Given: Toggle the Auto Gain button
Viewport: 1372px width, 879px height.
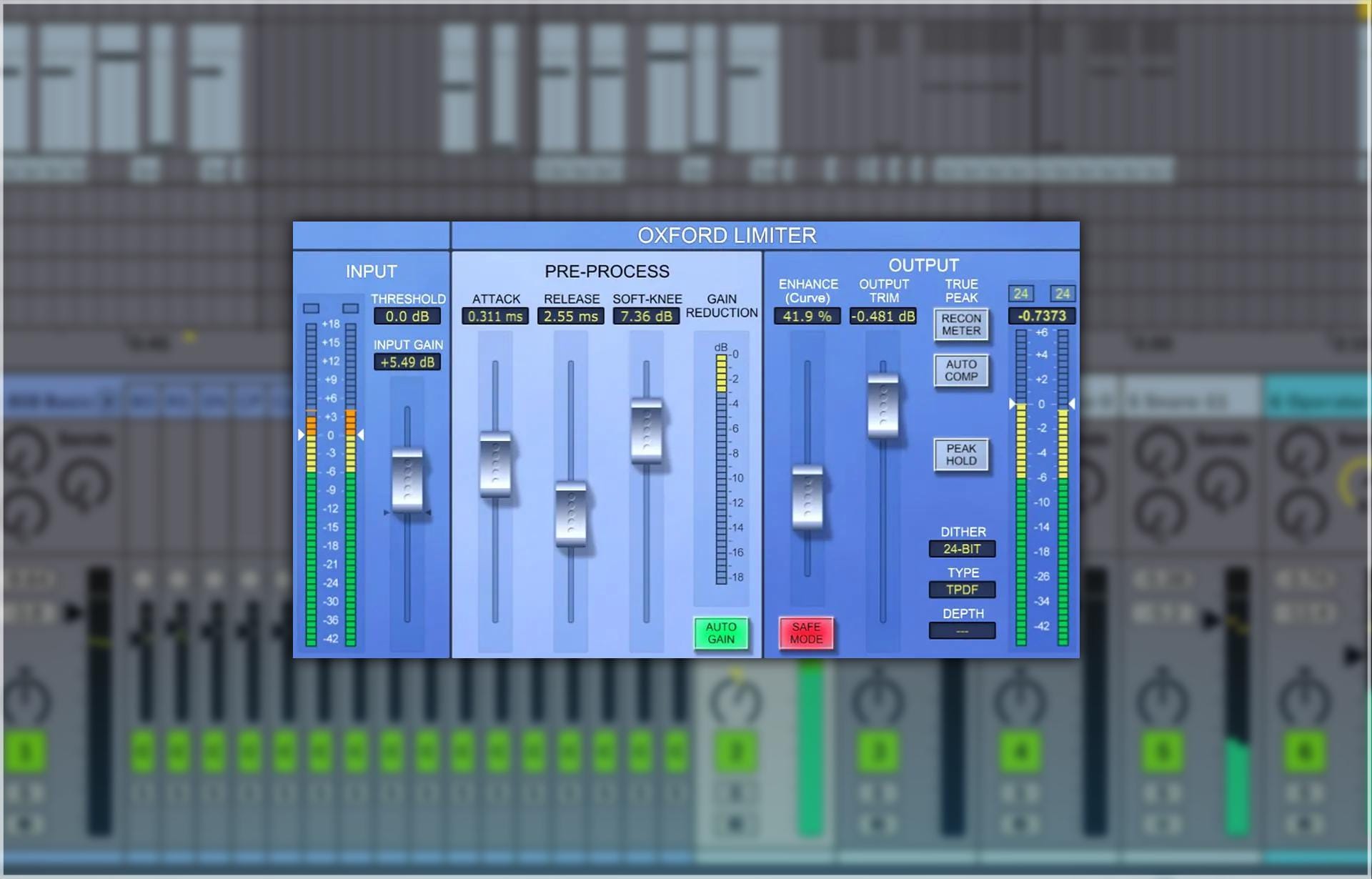Looking at the screenshot, I should tap(721, 633).
